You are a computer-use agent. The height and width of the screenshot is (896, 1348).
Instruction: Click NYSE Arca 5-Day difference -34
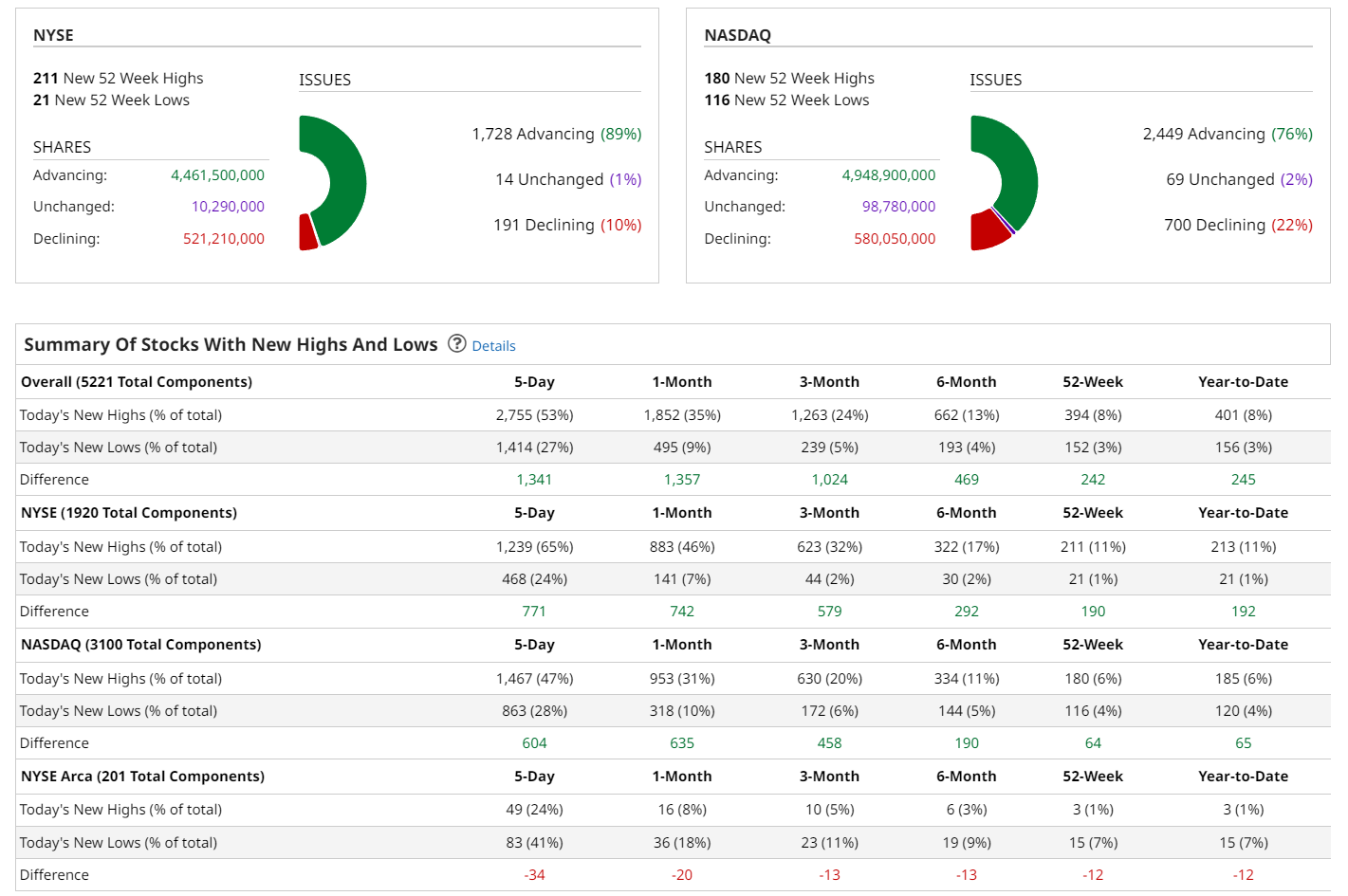(x=535, y=875)
